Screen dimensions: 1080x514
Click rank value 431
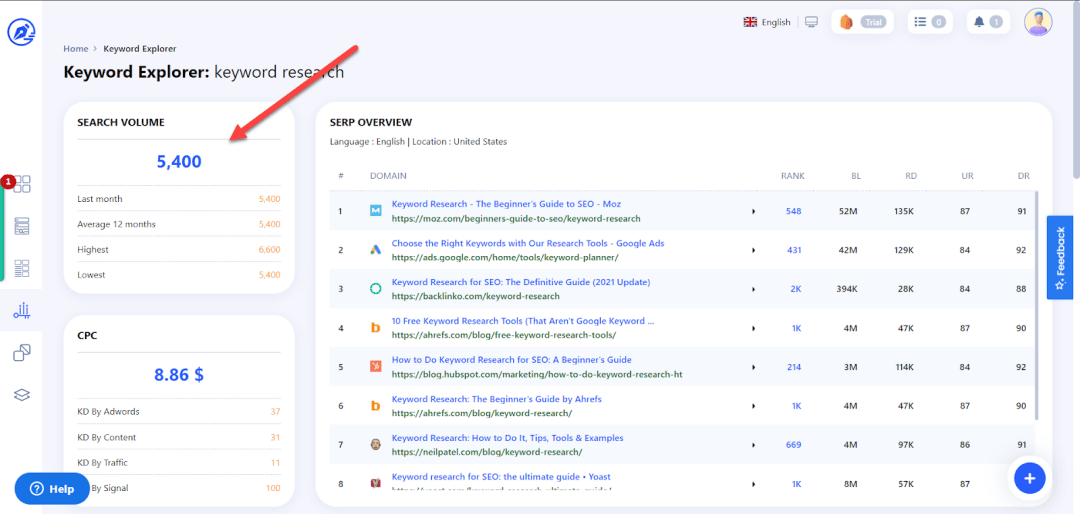click(793, 250)
